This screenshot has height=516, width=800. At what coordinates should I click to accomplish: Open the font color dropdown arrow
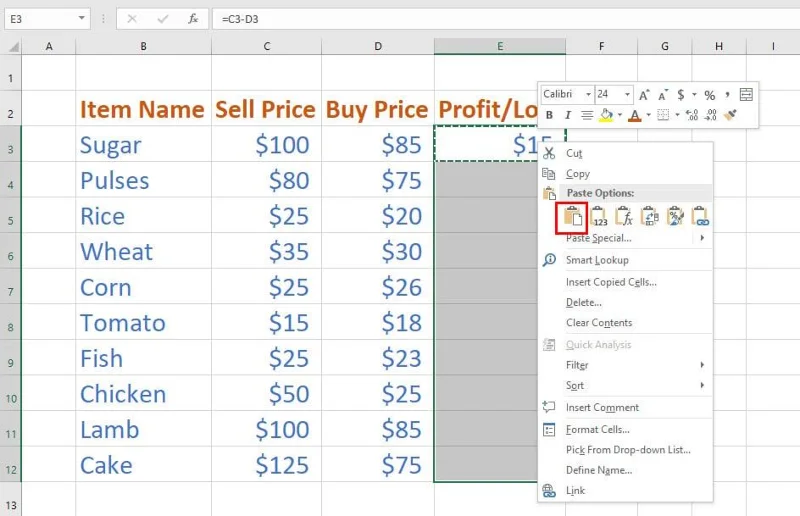648,115
